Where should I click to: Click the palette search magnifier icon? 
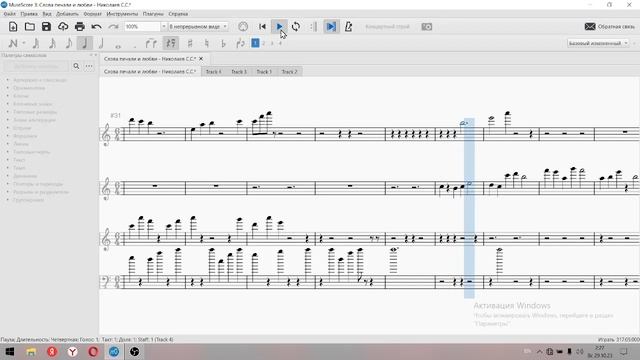(x=76, y=66)
